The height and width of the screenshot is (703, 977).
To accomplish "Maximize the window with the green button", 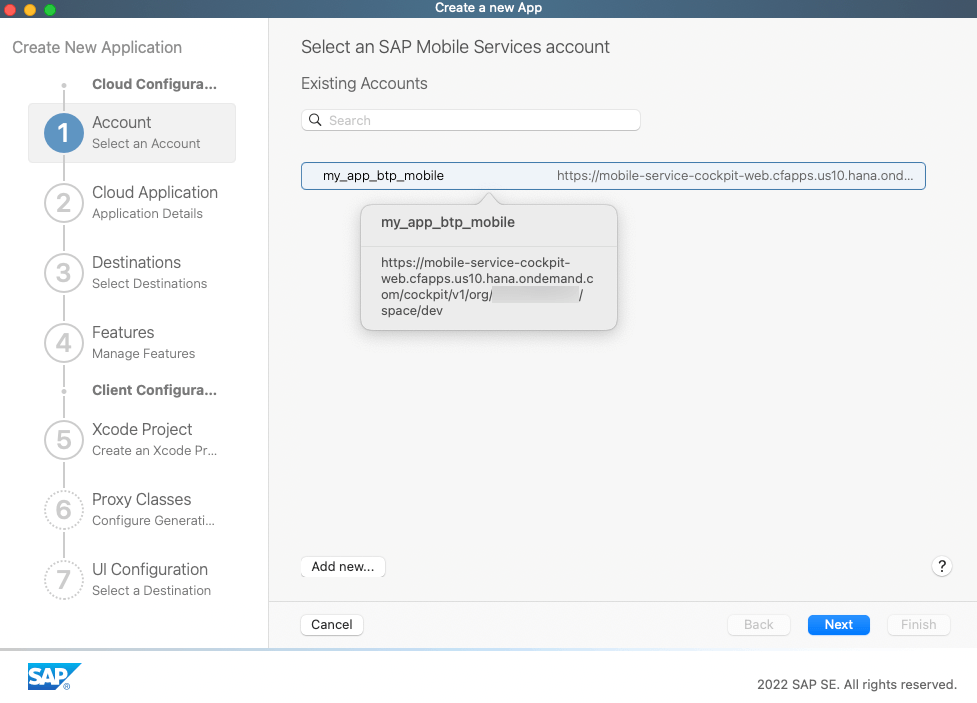I will click(x=50, y=9).
